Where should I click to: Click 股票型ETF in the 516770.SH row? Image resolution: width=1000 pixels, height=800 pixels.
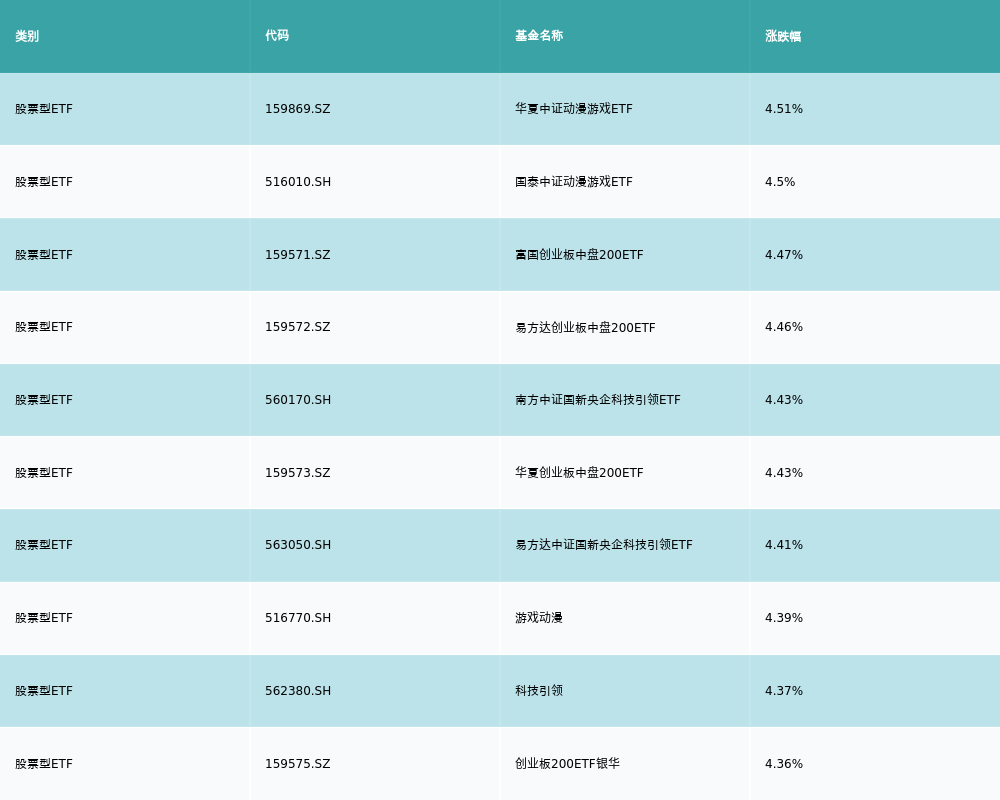(x=44, y=618)
